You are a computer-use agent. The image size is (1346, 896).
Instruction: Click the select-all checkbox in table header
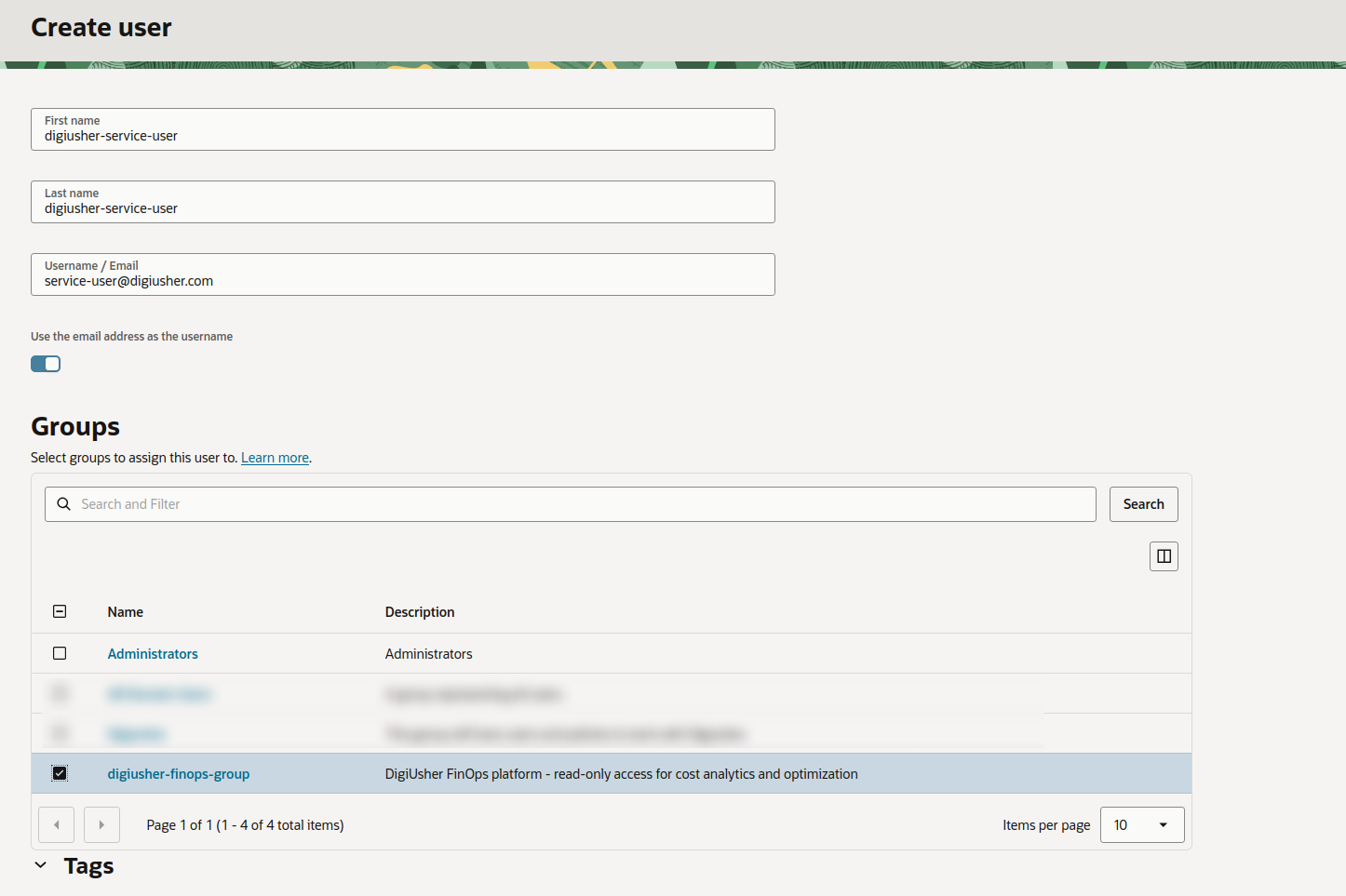tap(60, 611)
